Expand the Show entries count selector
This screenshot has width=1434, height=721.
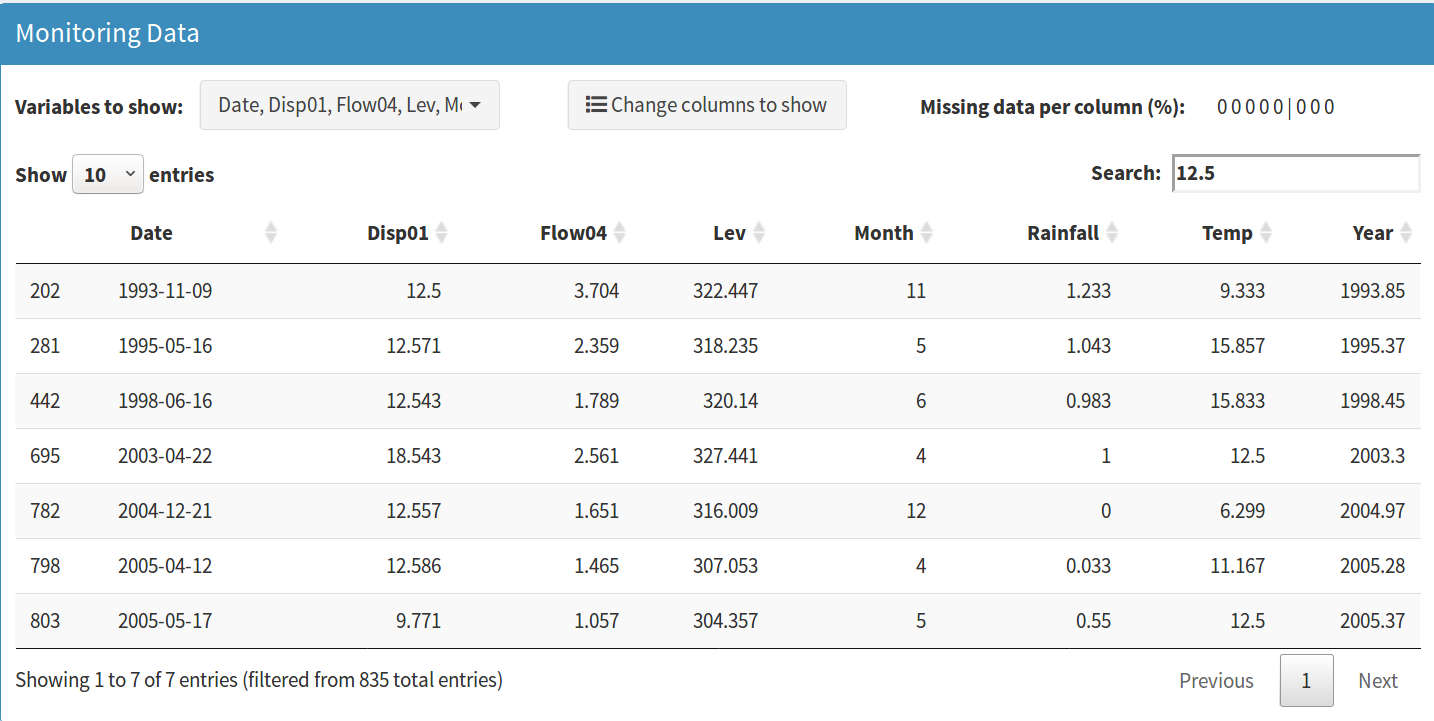(x=108, y=174)
